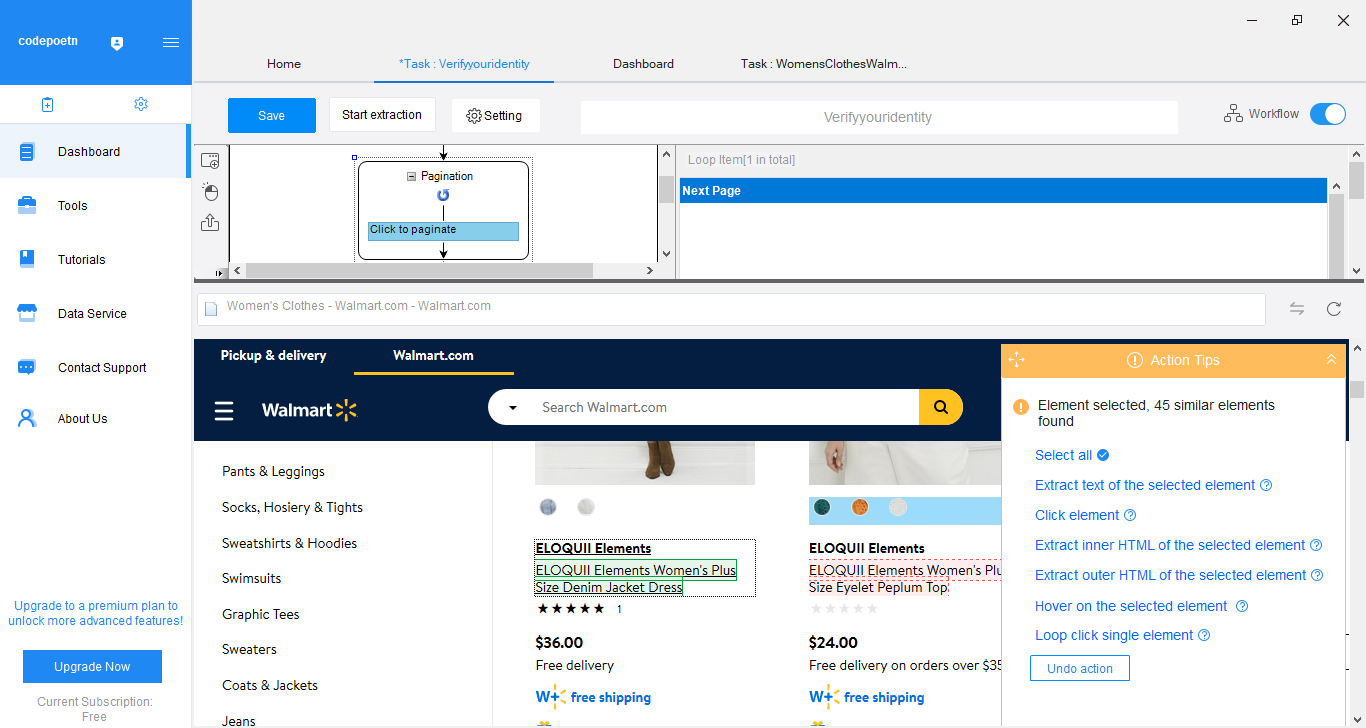Click the swap arrows icon beside the address bar
The width and height of the screenshot is (1366, 728).
tap(1297, 309)
